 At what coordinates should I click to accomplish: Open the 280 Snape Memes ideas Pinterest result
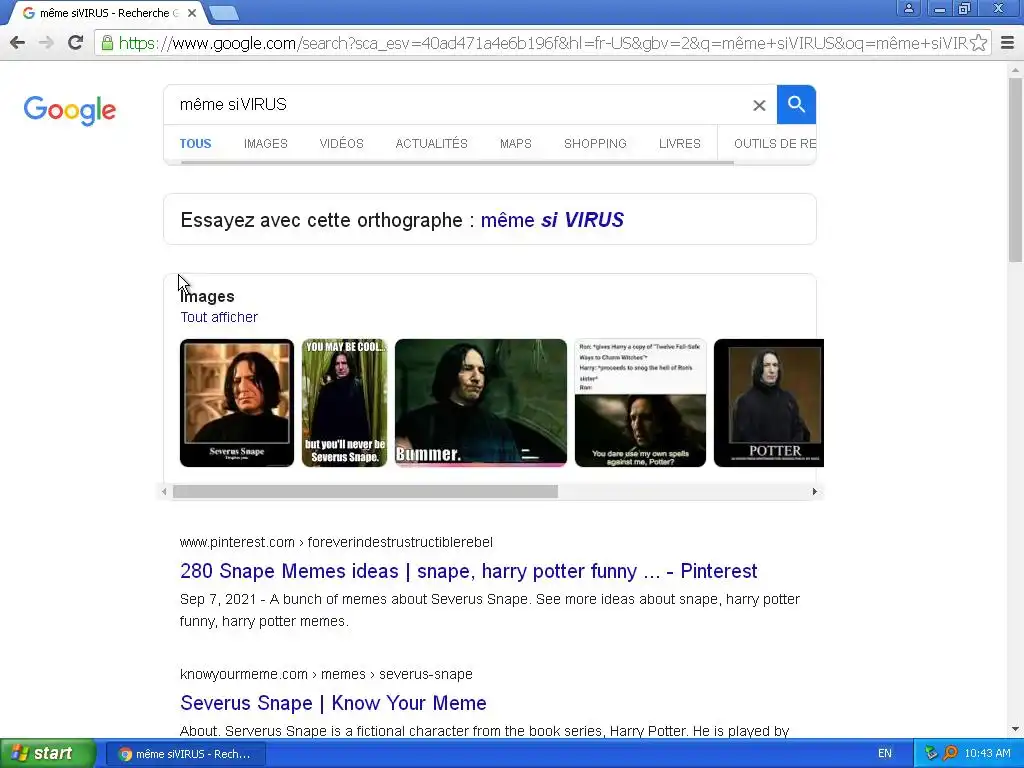pyautogui.click(x=468, y=571)
